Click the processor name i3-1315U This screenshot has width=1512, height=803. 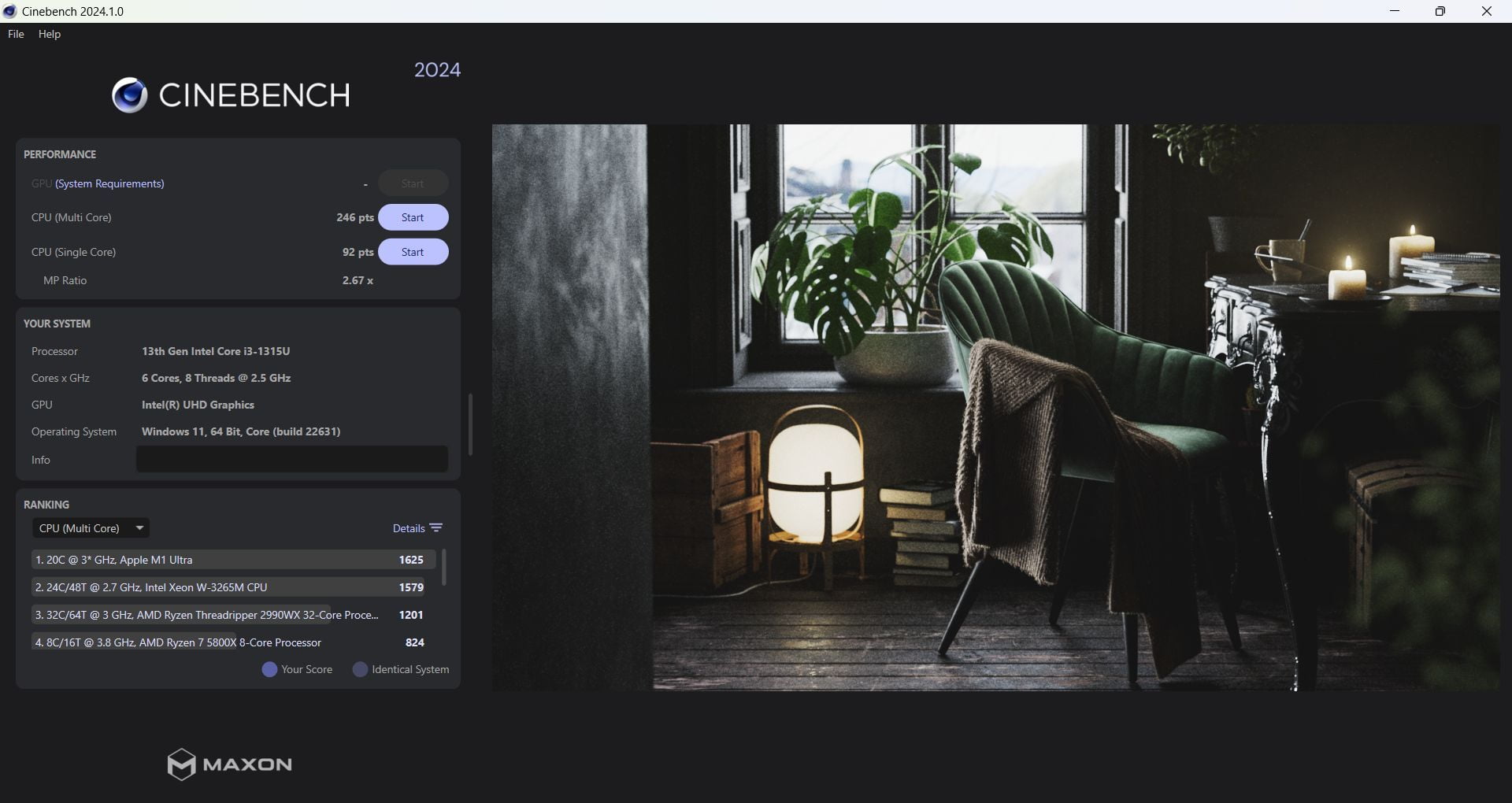click(216, 351)
